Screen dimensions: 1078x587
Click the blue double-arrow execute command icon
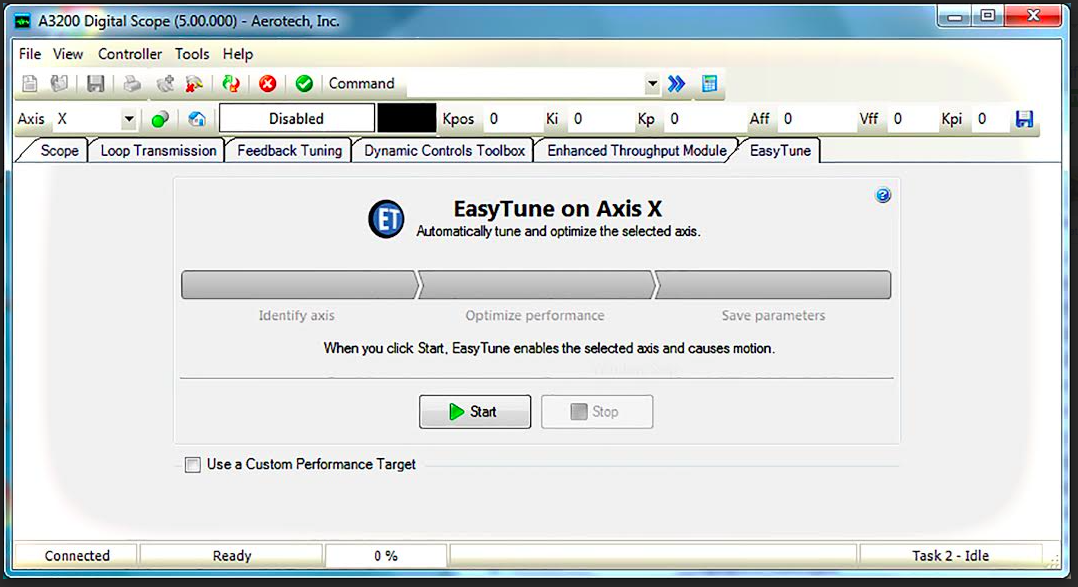coord(676,84)
